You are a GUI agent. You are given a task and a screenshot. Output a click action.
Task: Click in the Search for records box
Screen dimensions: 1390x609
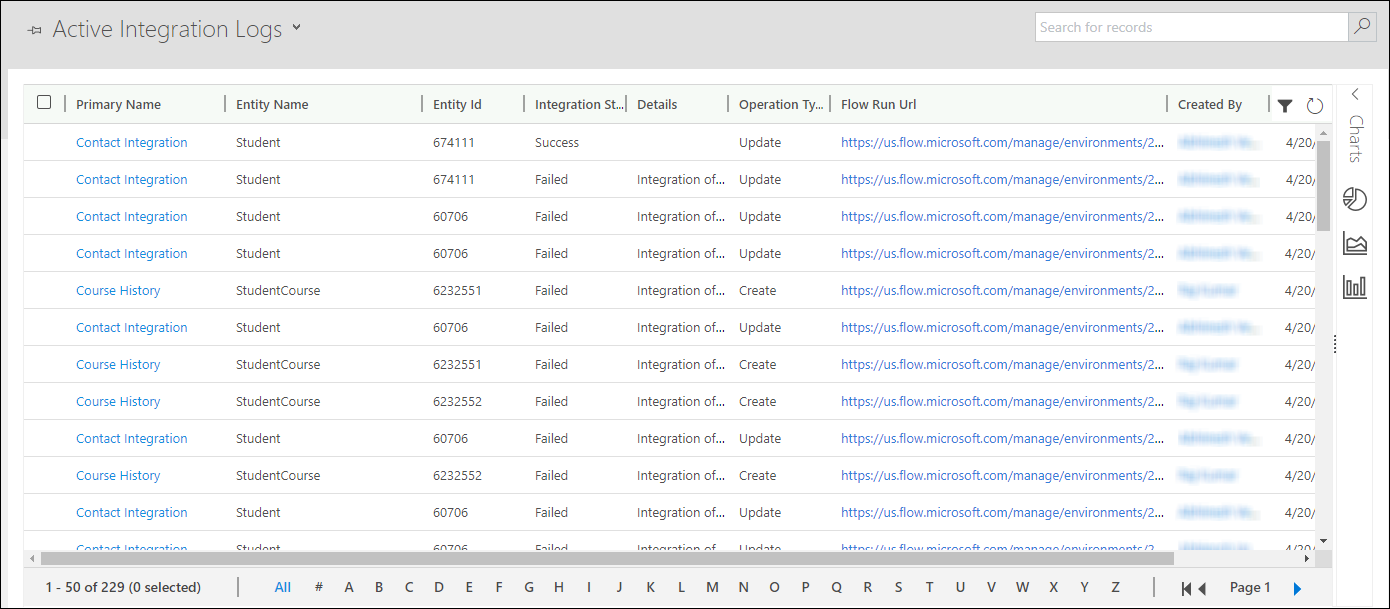pos(1190,27)
